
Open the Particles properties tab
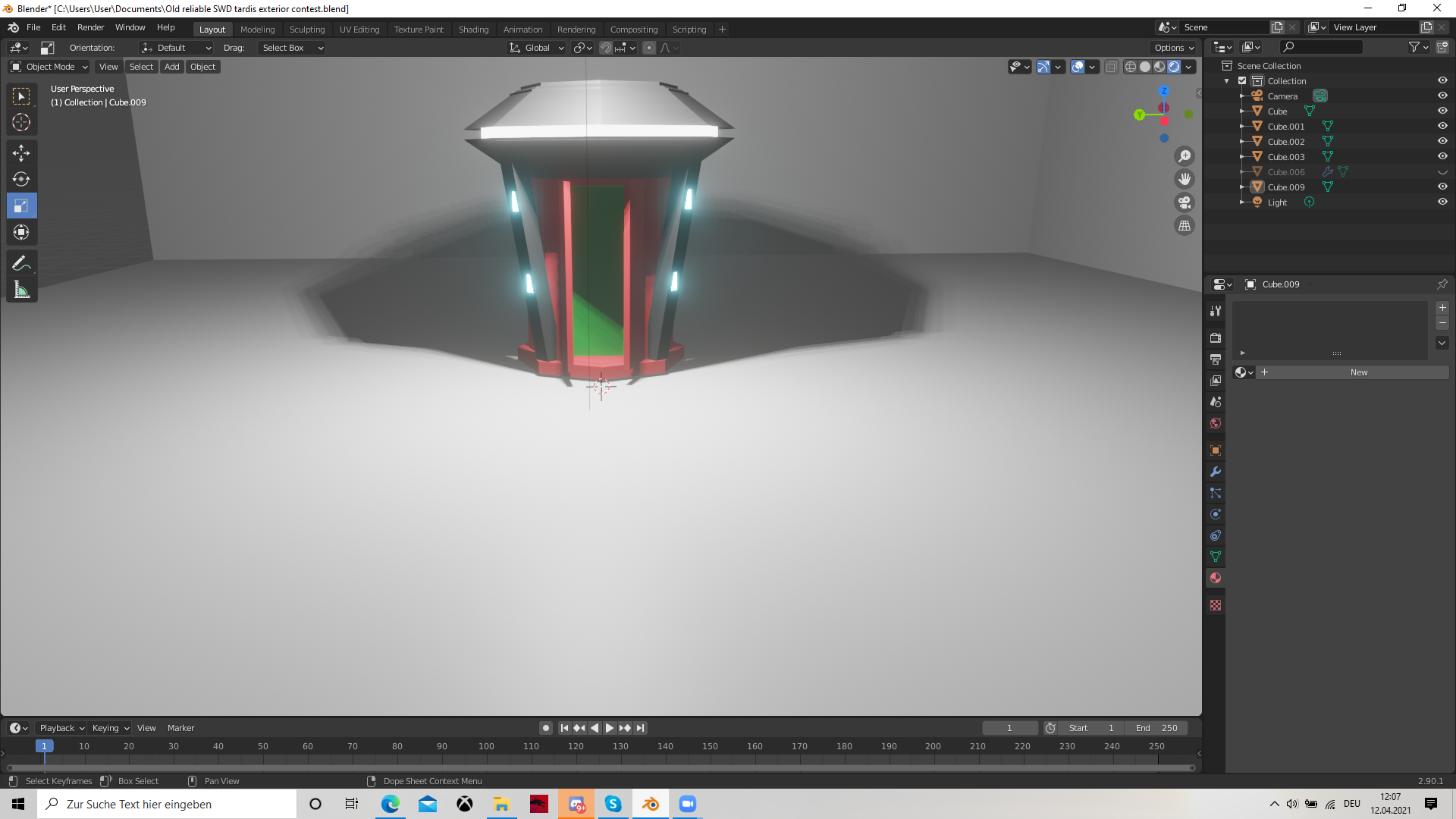coord(1216,493)
